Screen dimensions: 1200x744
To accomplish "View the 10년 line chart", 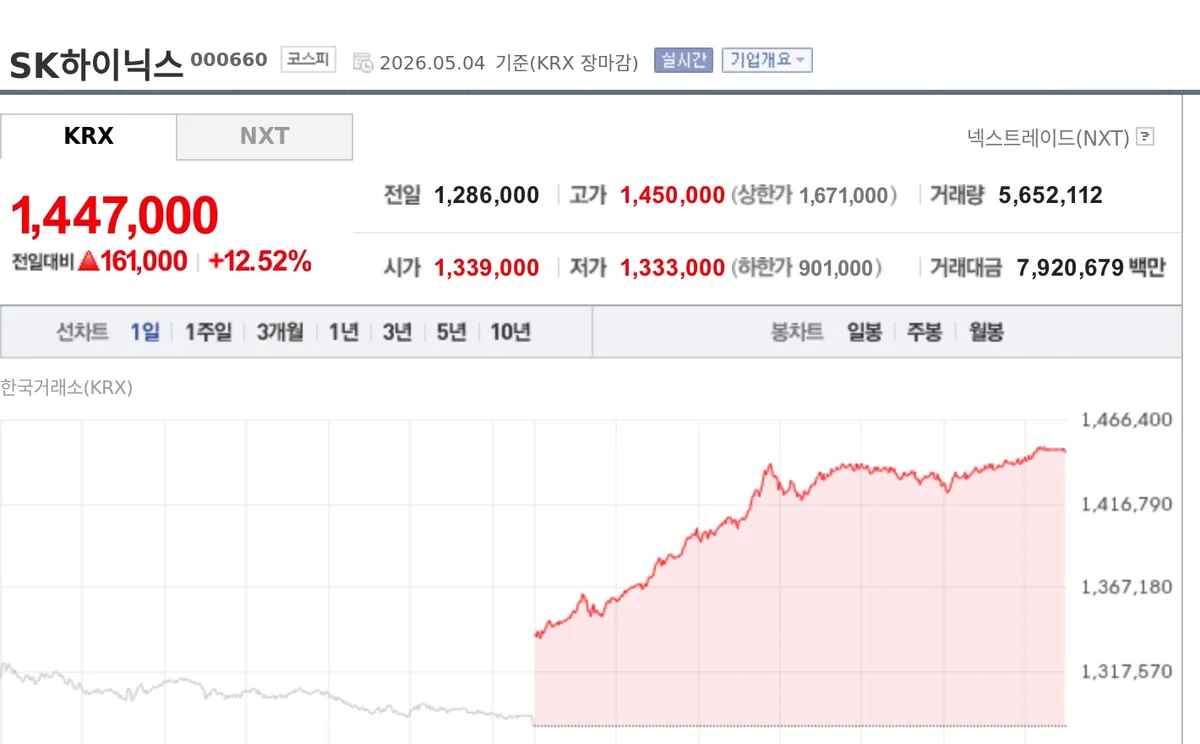I will tap(510, 332).
